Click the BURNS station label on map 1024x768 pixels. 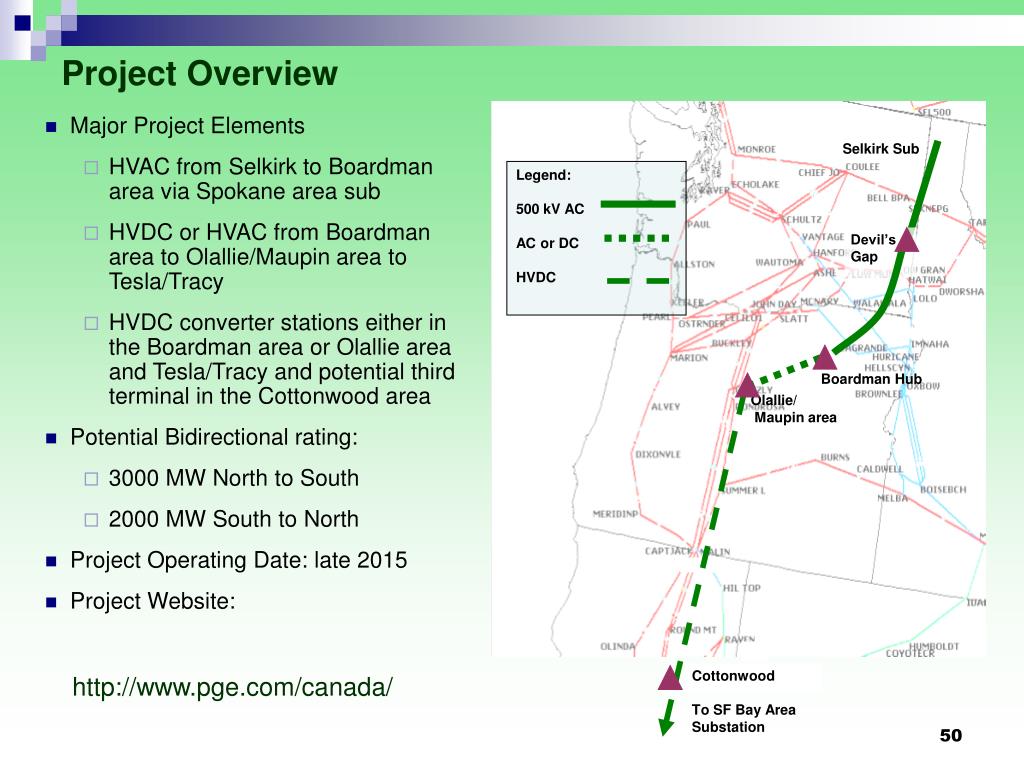[x=835, y=457]
